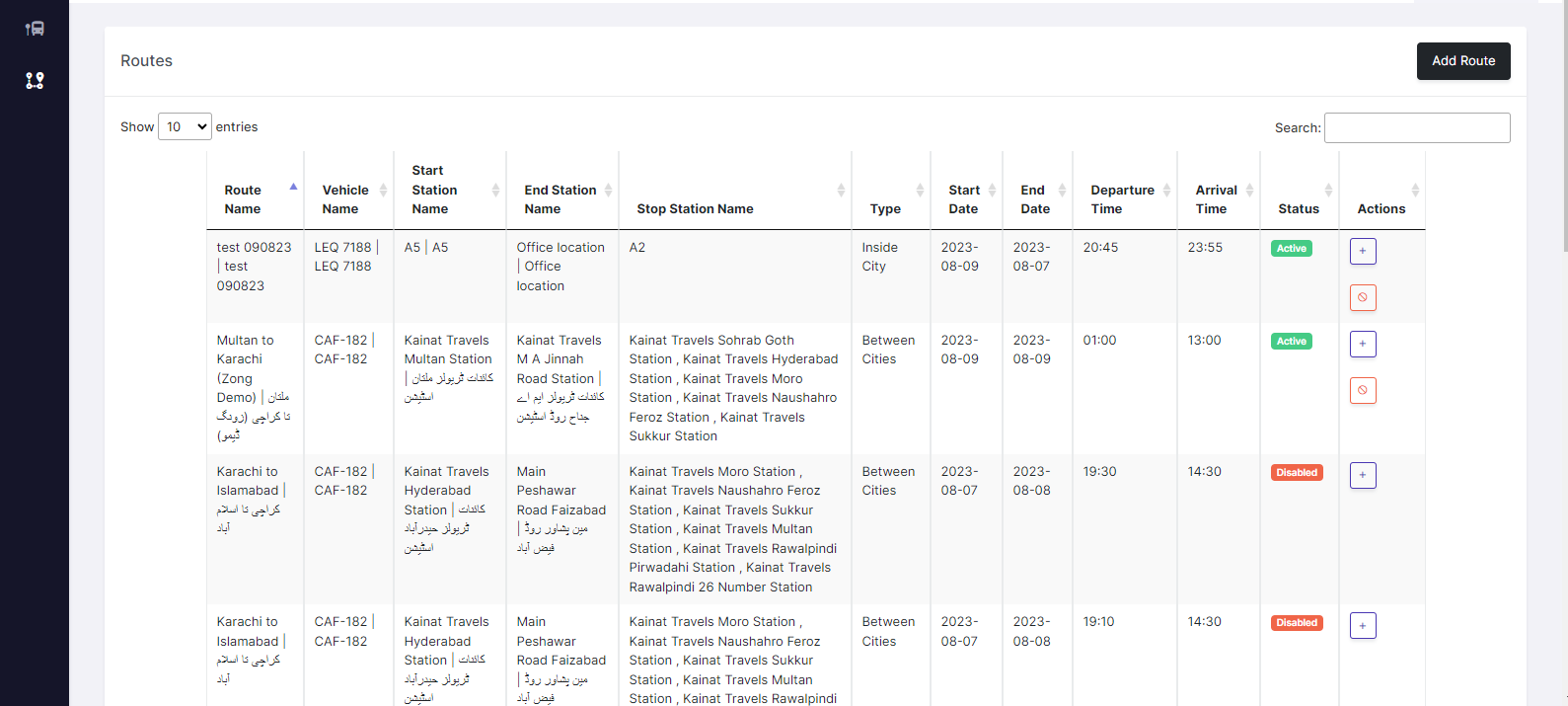Click the Add Route button
Image resolution: width=1568 pixels, height=706 pixels.
(1463, 61)
